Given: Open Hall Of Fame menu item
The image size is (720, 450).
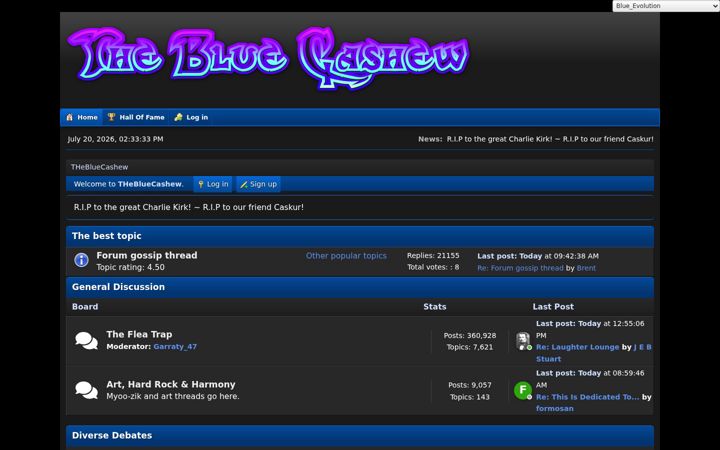Looking at the screenshot, I should tap(136, 118).
